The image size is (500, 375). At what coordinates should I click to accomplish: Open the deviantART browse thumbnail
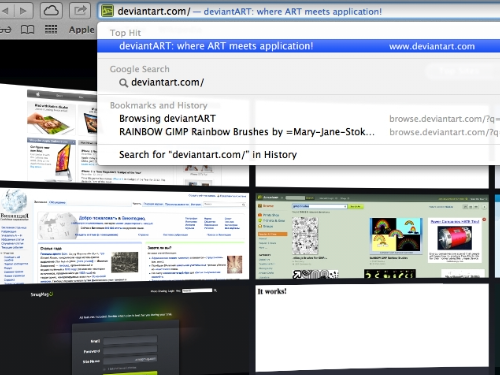tap(372, 236)
